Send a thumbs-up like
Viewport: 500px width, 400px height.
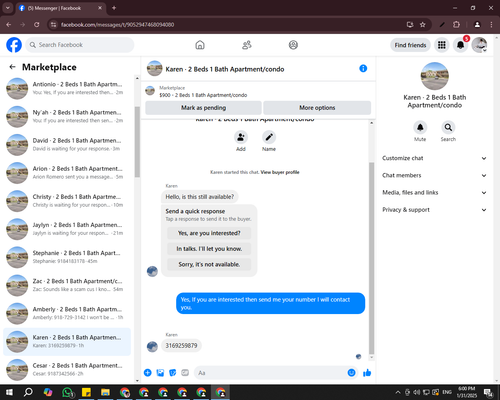[367, 373]
